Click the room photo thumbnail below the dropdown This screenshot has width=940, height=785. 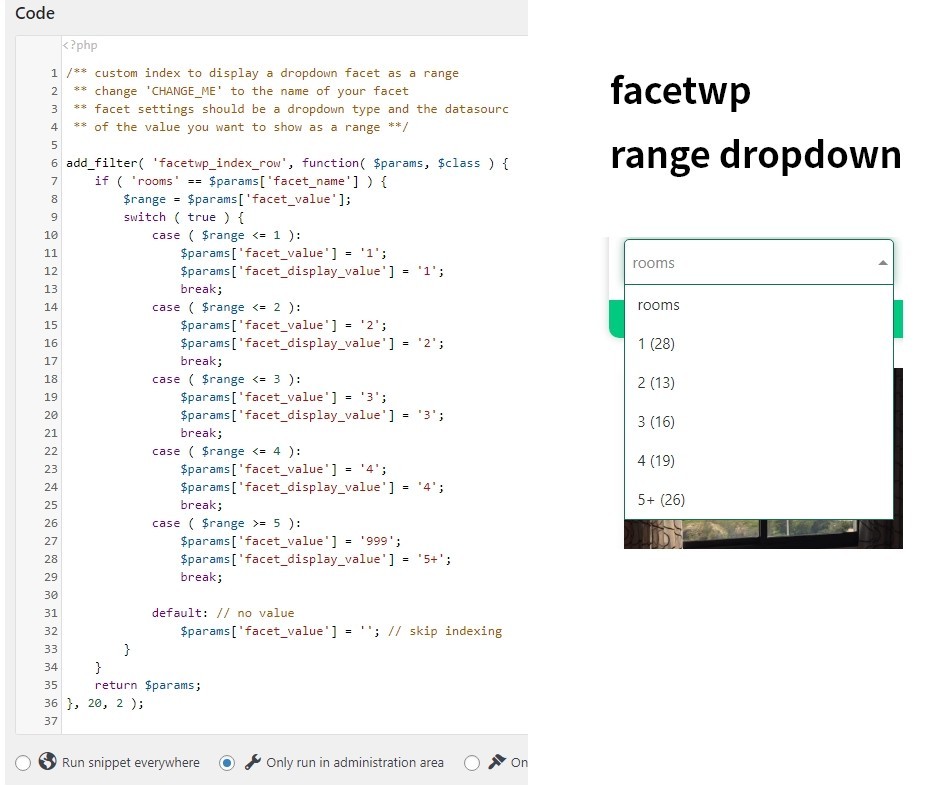point(763,534)
